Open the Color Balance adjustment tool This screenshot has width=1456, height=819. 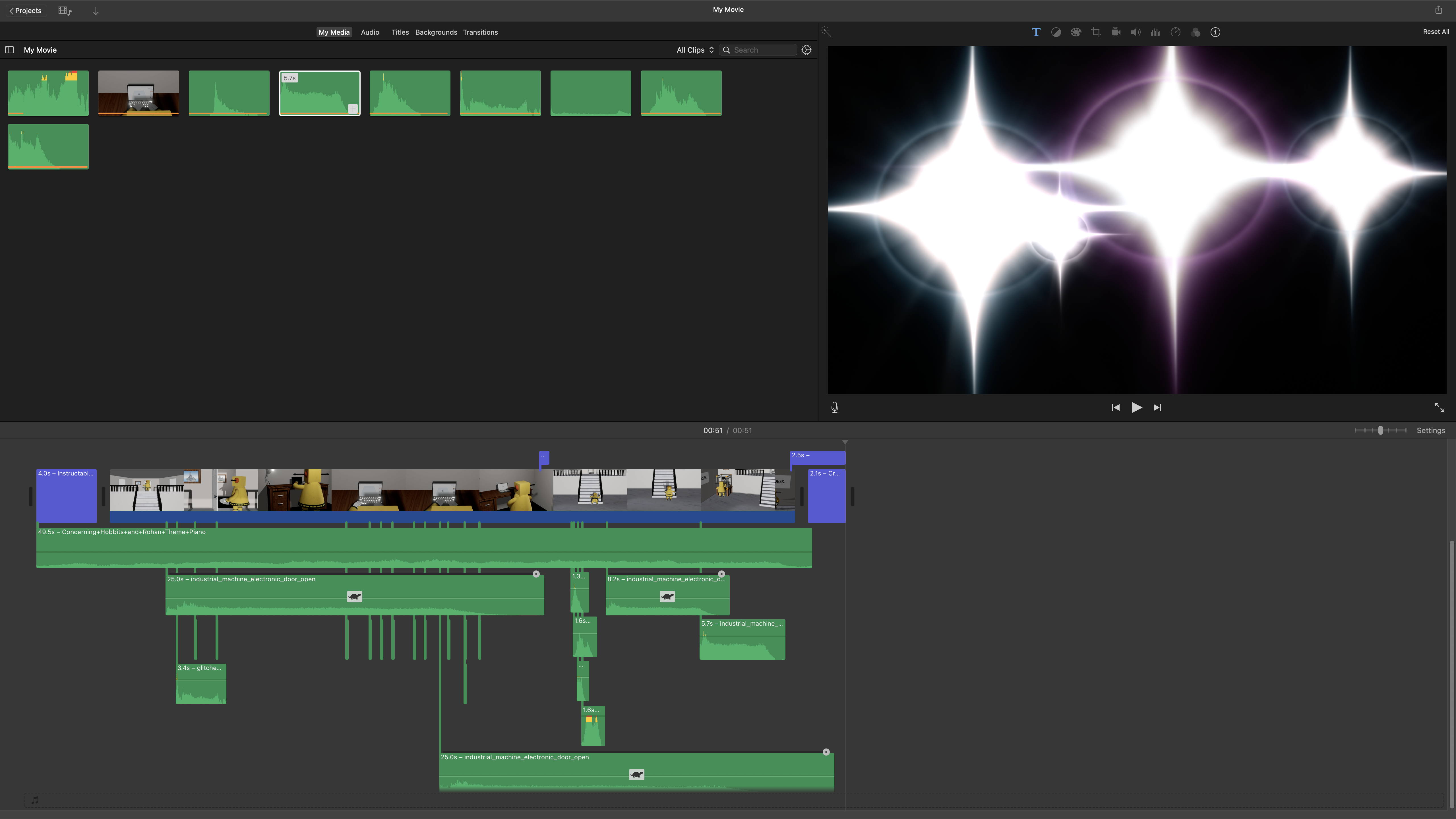coord(1055,32)
